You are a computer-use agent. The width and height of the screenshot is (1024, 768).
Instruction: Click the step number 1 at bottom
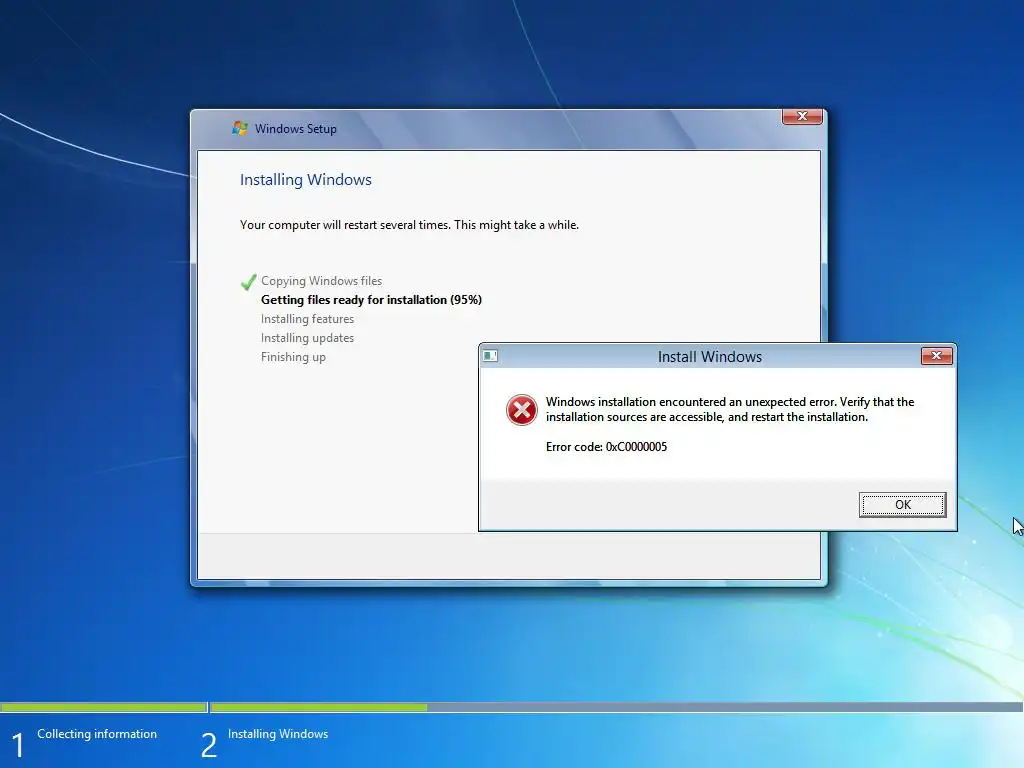point(18,746)
